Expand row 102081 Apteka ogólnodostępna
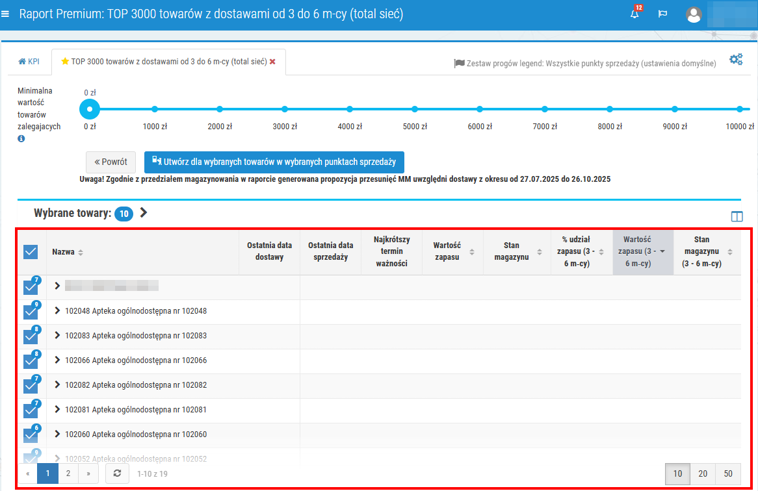 (x=57, y=410)
